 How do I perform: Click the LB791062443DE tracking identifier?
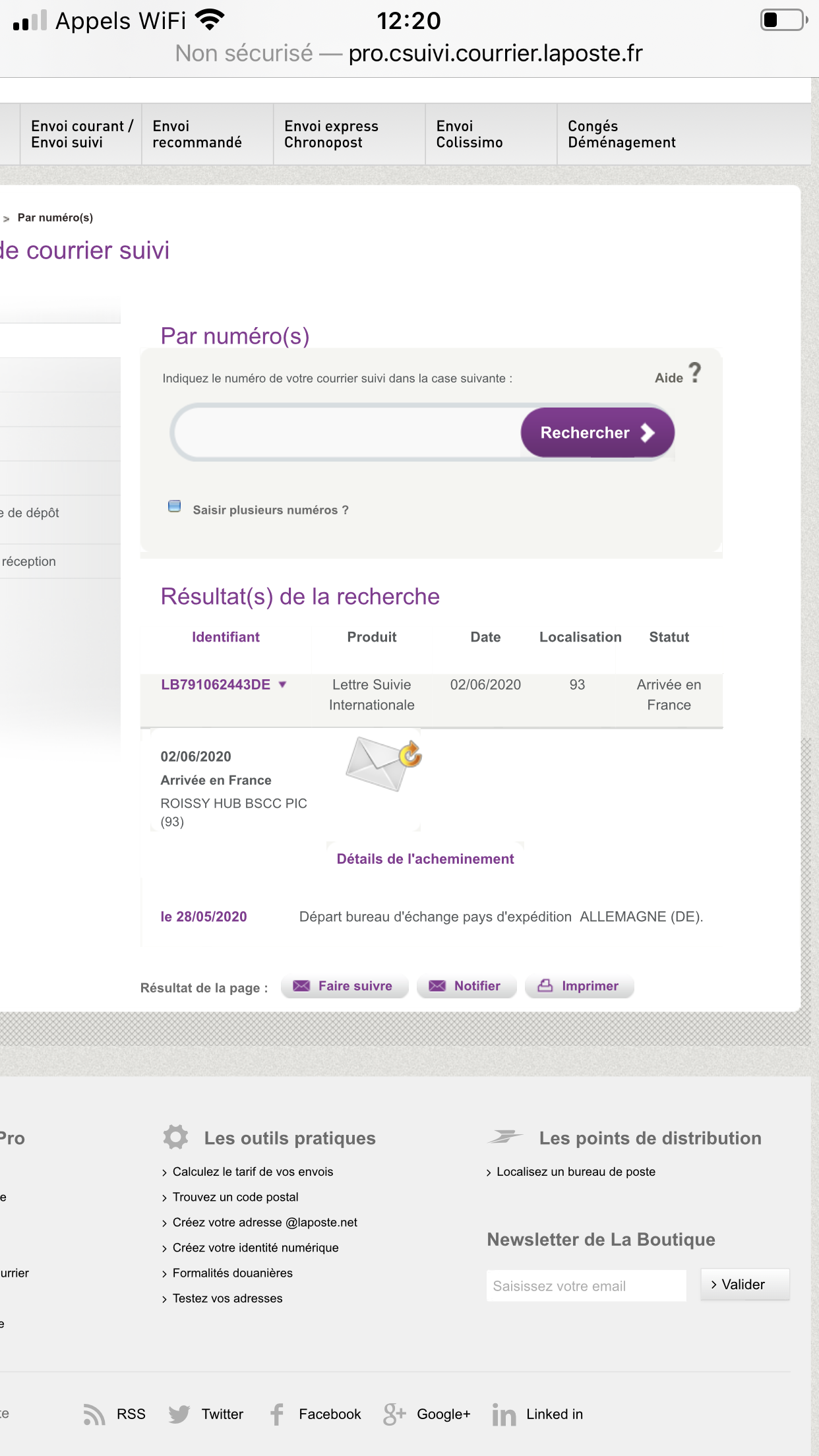point(216,684)
